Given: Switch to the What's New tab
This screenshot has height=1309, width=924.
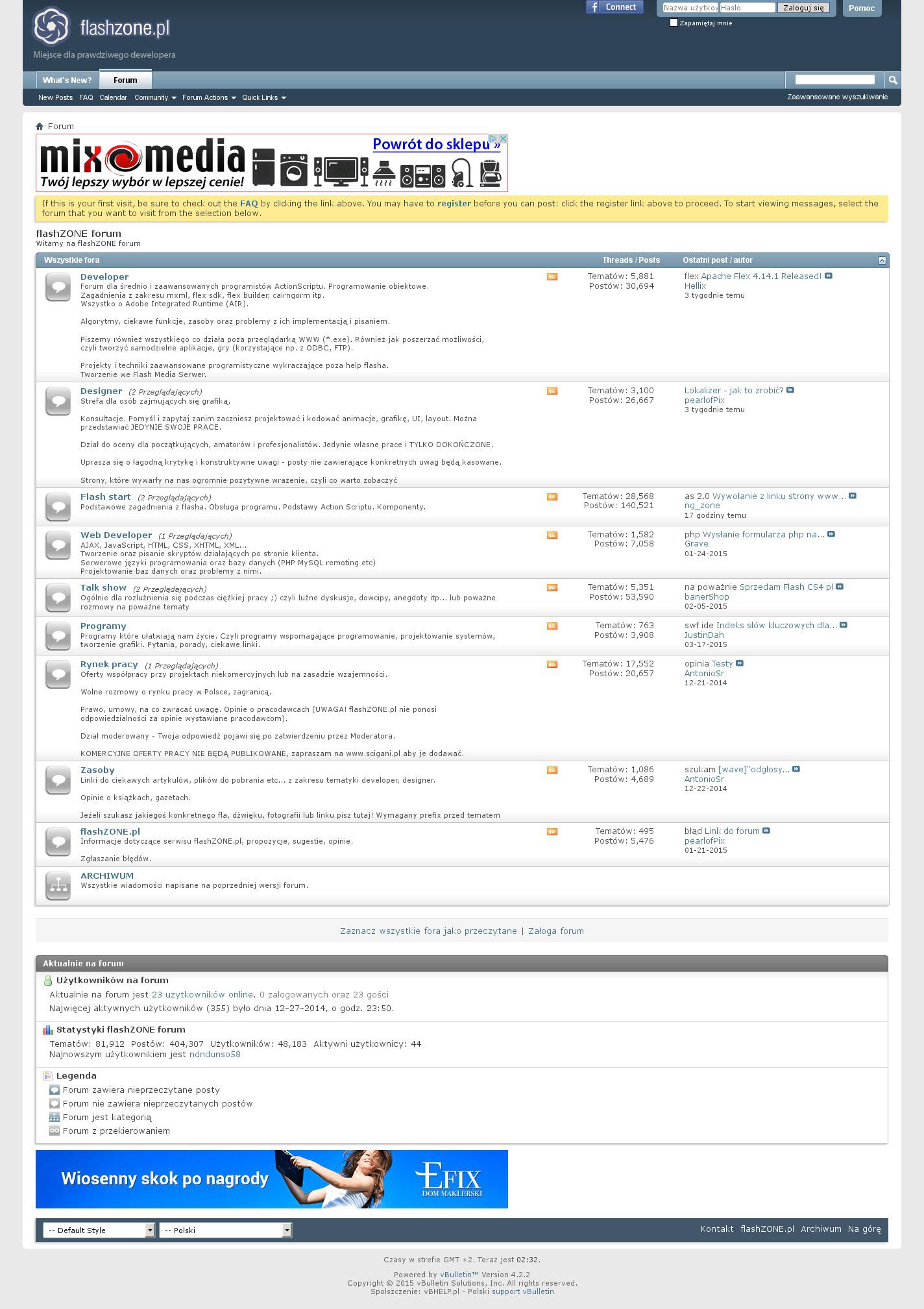Looking at the screenshot, I should [x=67, y=80].
